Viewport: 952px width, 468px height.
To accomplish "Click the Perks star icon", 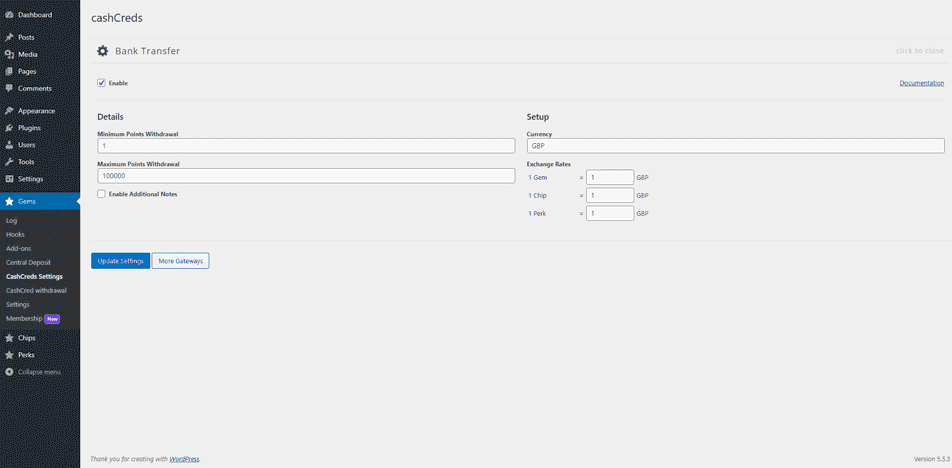I will [x=9, y=355].
